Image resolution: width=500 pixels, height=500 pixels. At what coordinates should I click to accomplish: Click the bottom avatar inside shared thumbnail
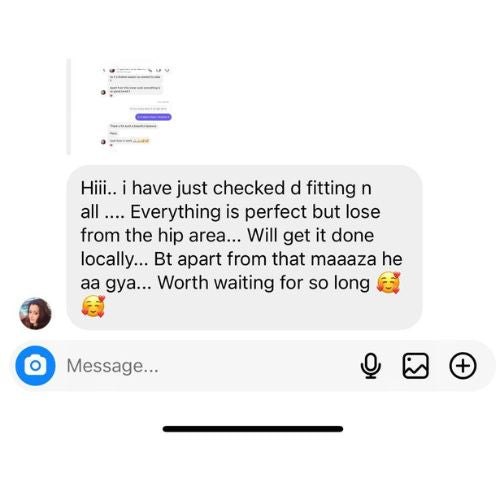point(103,142)
